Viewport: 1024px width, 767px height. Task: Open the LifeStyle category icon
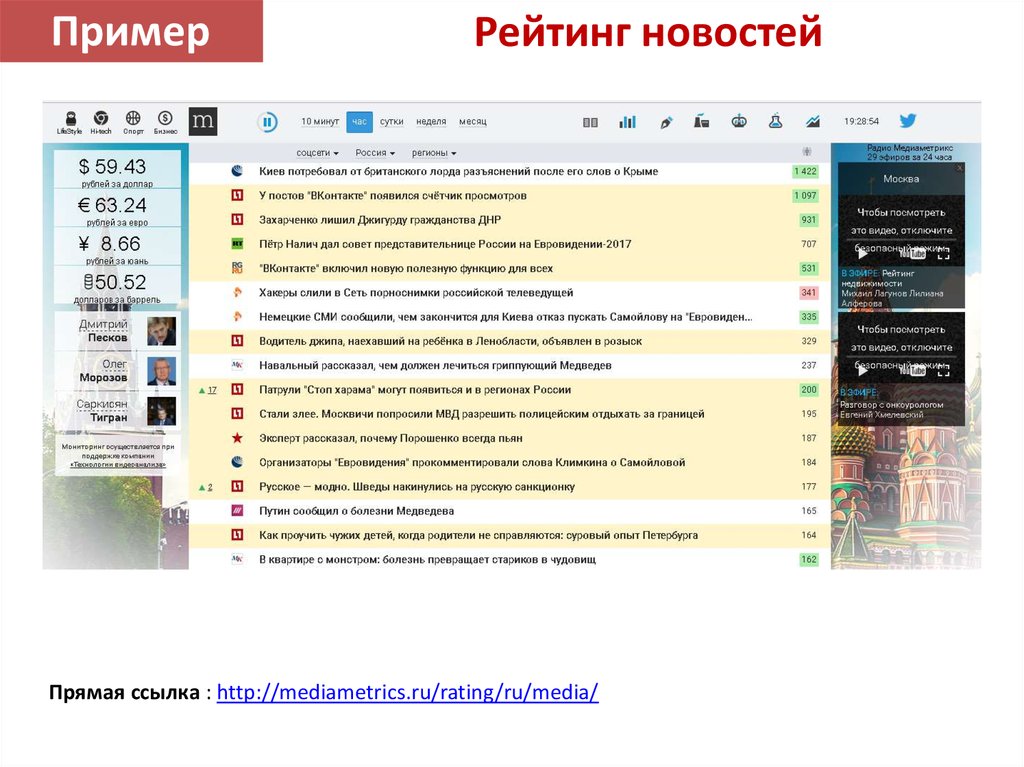70,120
